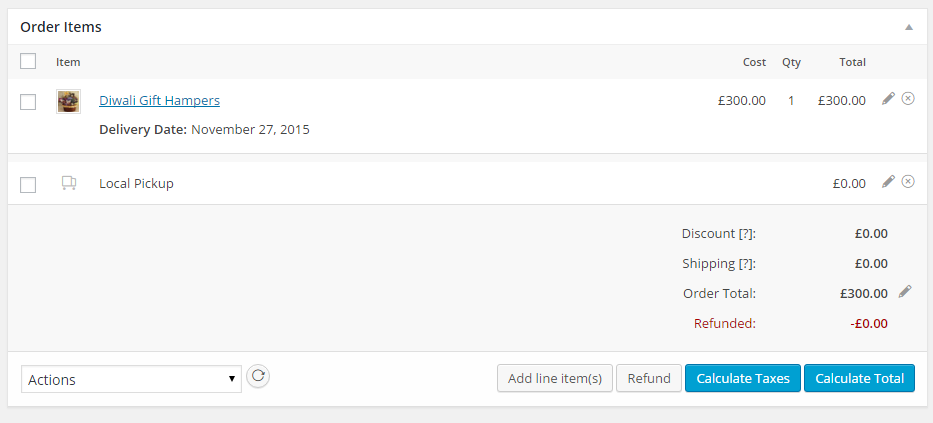Click the Calculate Taxes button
Screen dimensions: 933x423
[x=743, y=378]
